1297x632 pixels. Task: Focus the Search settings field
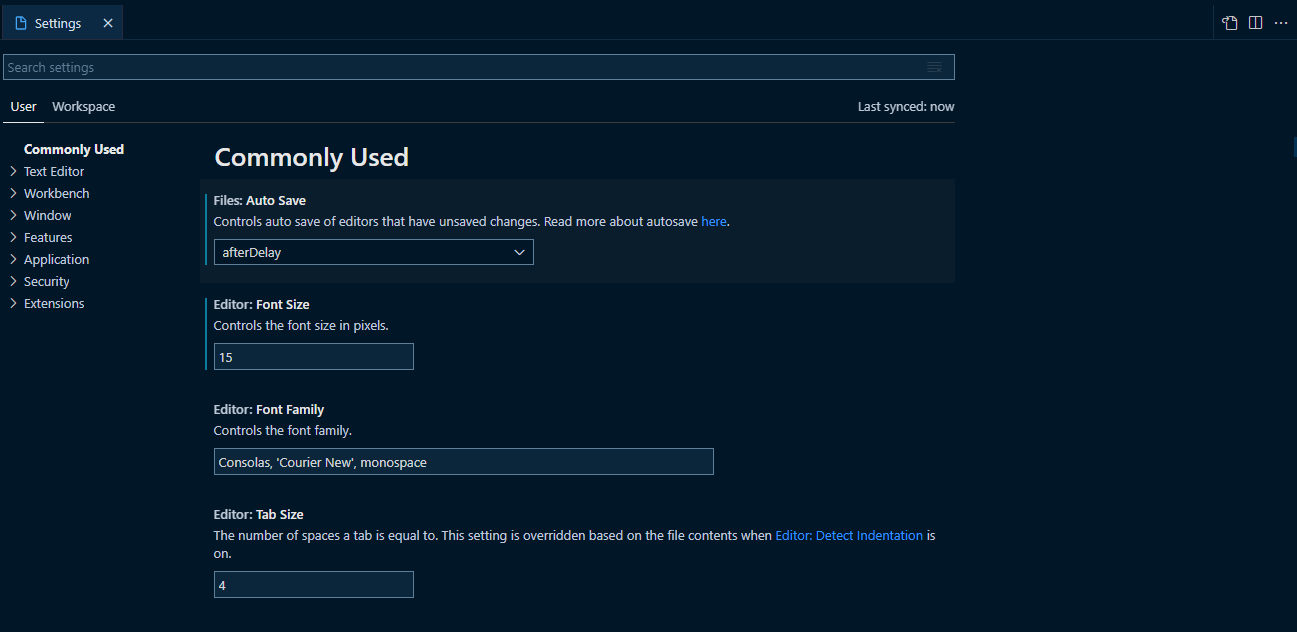point(479,67)
